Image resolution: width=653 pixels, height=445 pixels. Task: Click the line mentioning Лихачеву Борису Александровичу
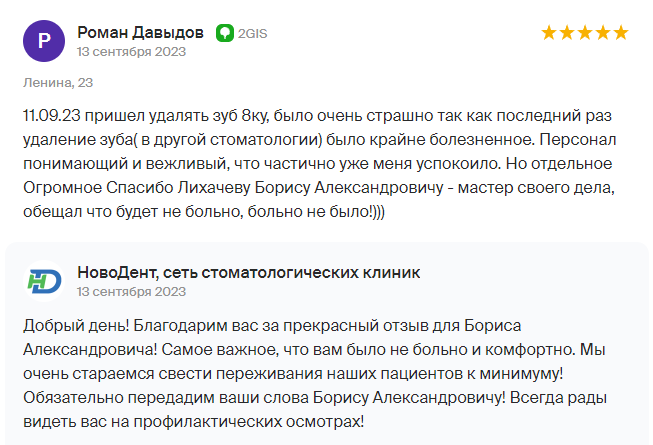pyautogui.click(x=319, y=188)
